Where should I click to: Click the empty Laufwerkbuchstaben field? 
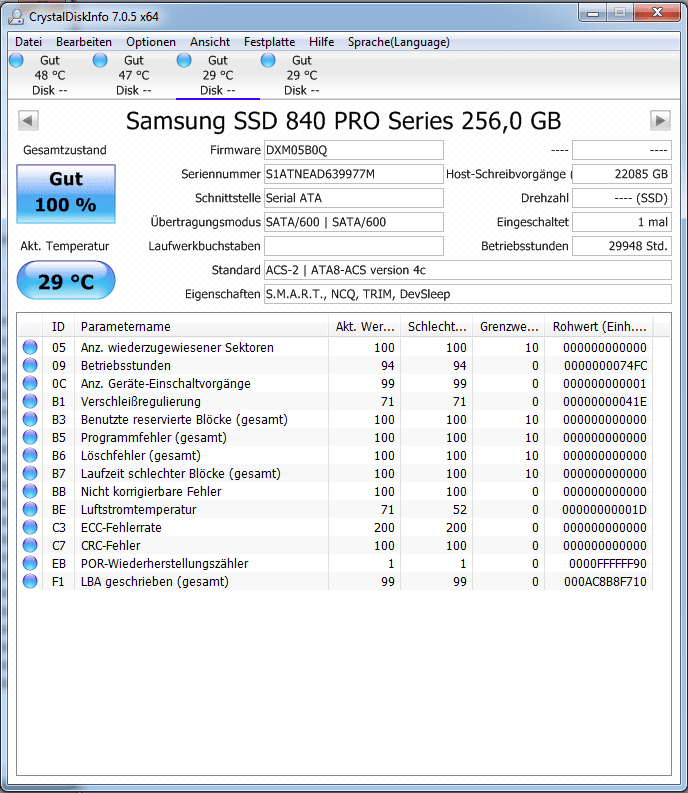point(354,246)
